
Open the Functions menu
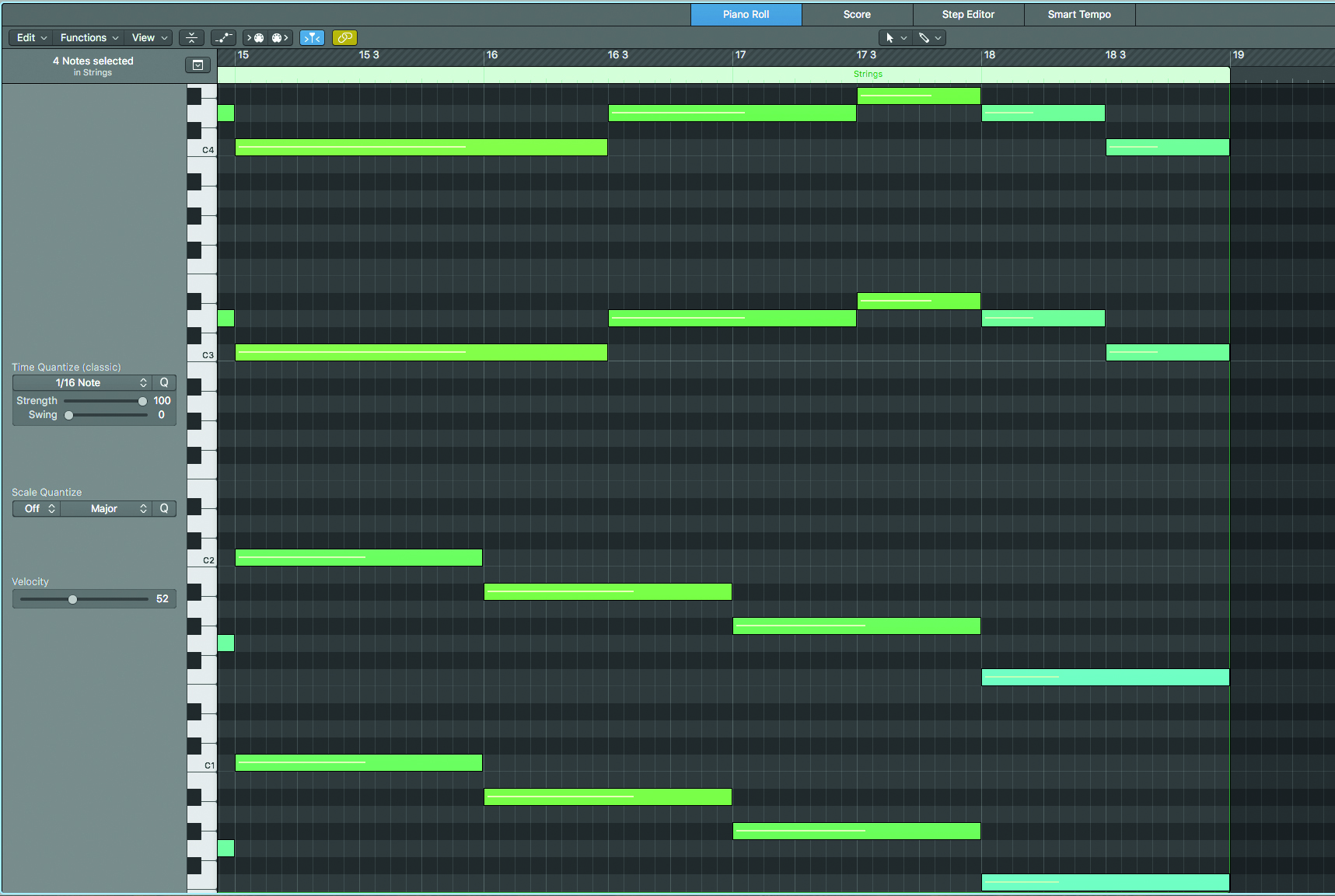point(89,37)
